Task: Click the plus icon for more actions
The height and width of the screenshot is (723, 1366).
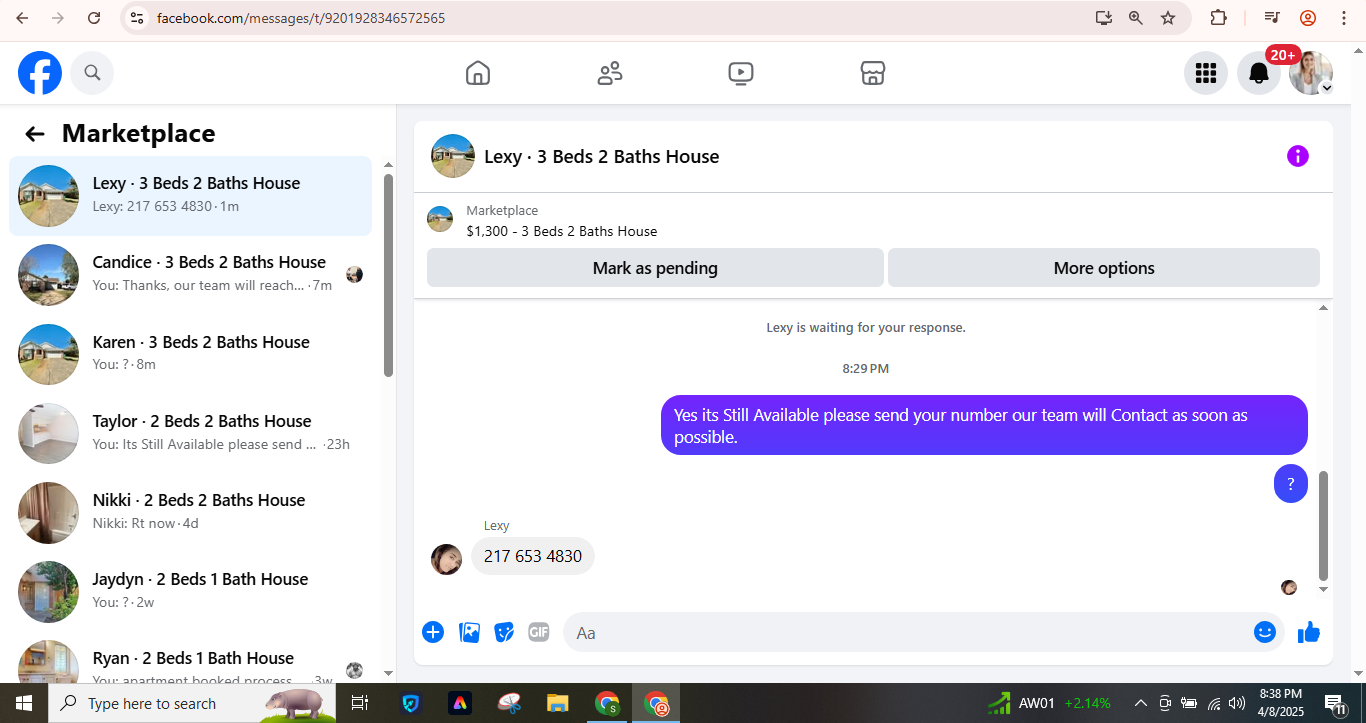Action: click(433, 632)
